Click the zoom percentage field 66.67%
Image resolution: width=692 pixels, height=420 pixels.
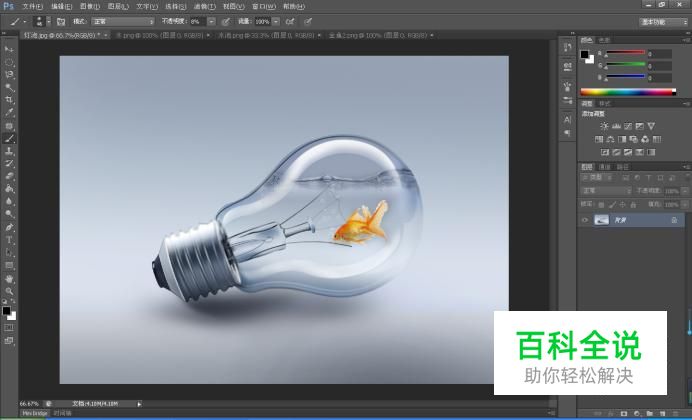coord(29,404)
